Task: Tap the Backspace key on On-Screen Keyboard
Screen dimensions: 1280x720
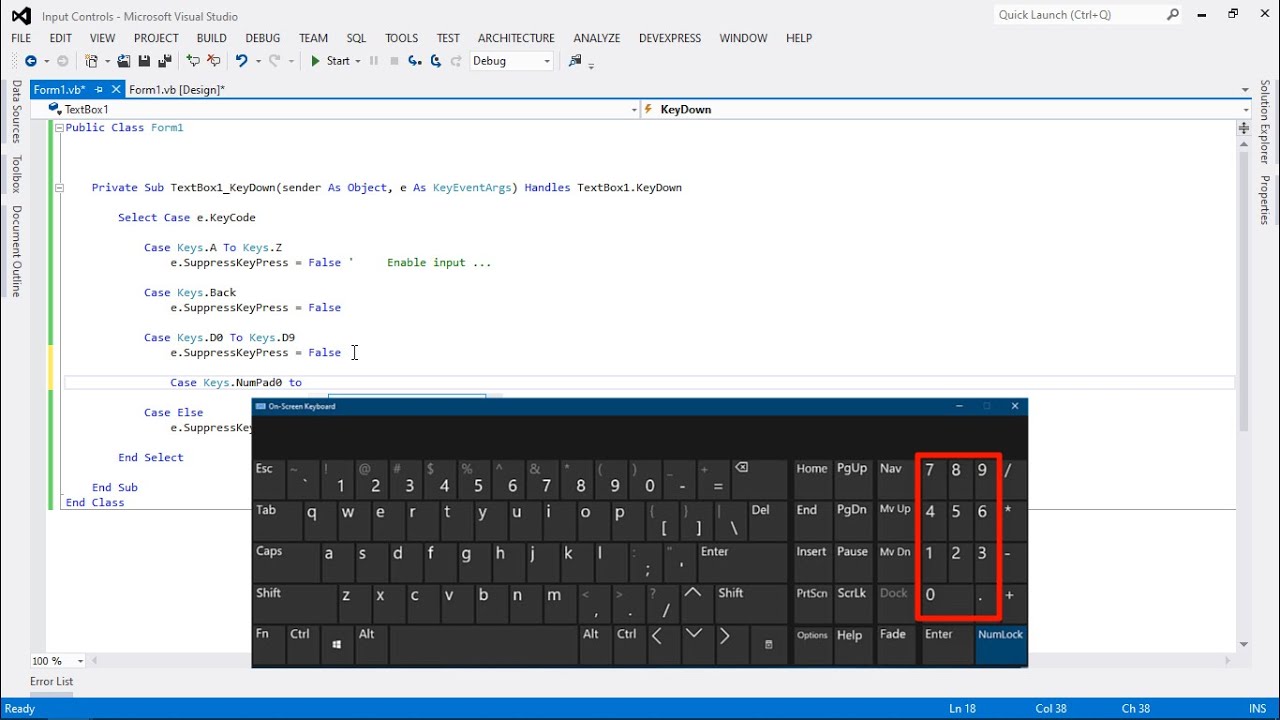Action: (760, 478)
